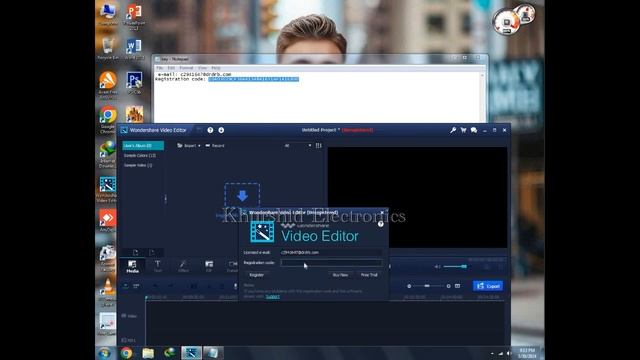Open the Wondershare Video Editor desktop shortcut
This screenshot has width=640, height=360.
click(107, 189)
